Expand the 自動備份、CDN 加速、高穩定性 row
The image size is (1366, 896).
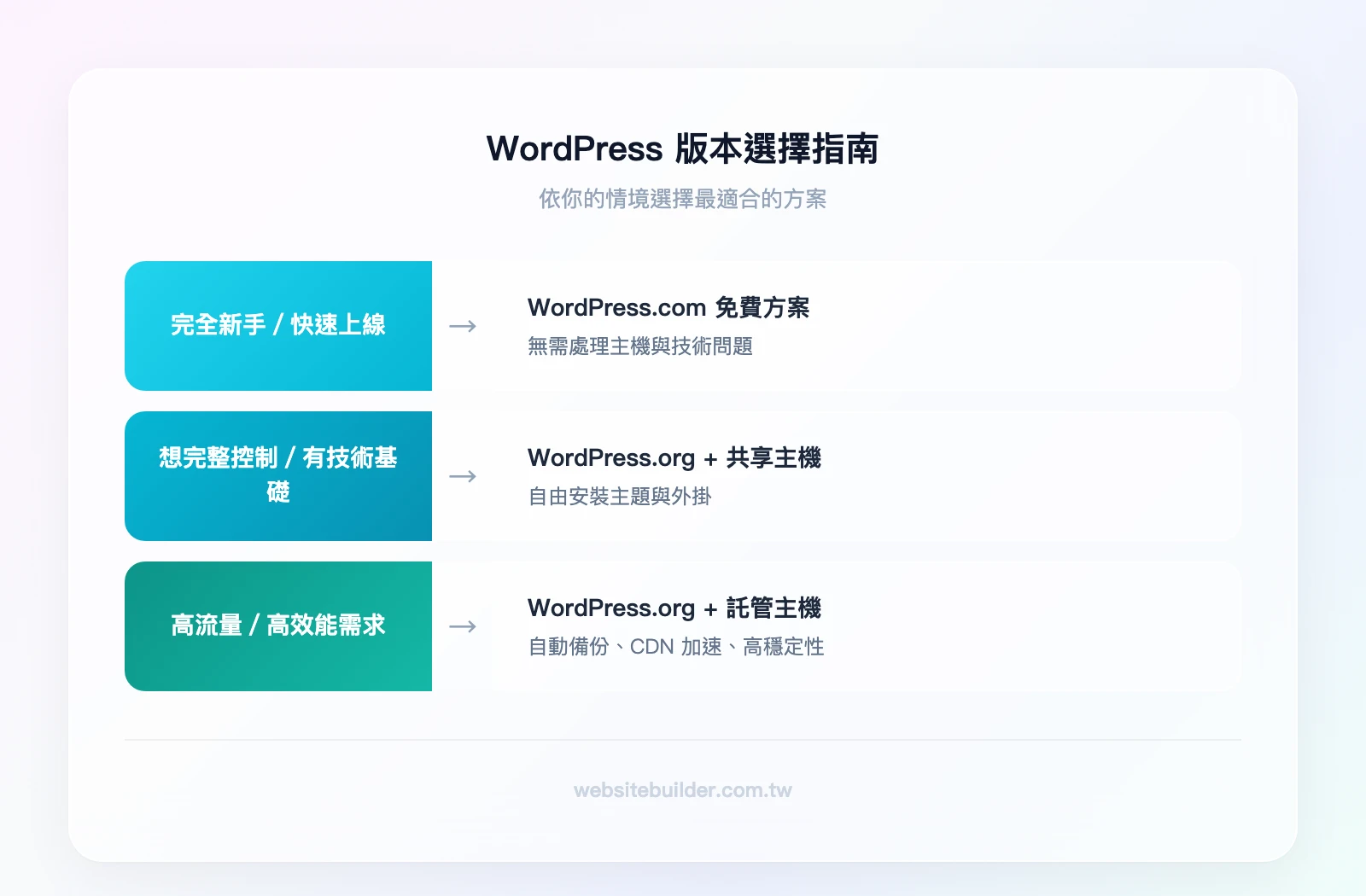[x=675, y=646]
